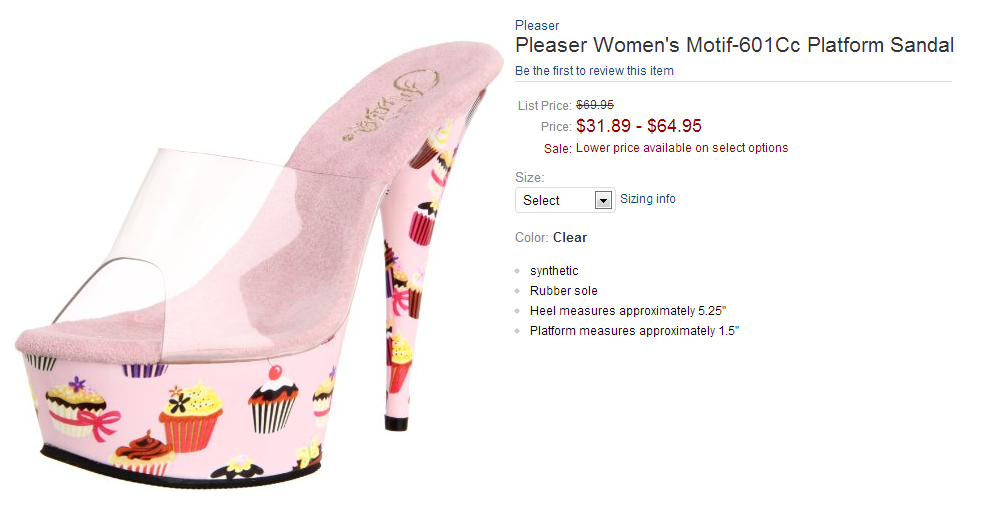Click the red price range $31.89 - $64.95

(639, 126)
